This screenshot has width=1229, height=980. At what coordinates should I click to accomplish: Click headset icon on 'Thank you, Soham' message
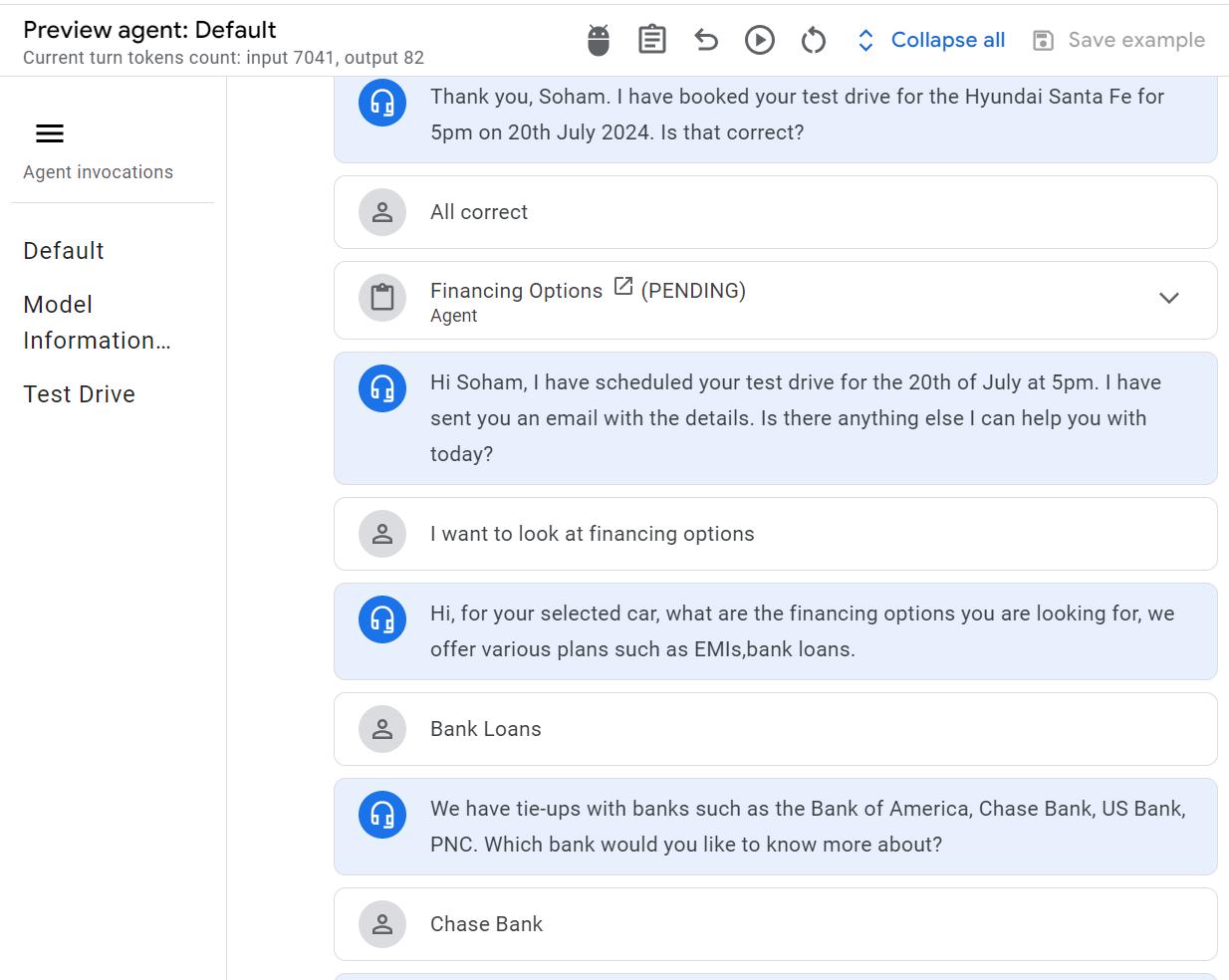pos(382,103)
